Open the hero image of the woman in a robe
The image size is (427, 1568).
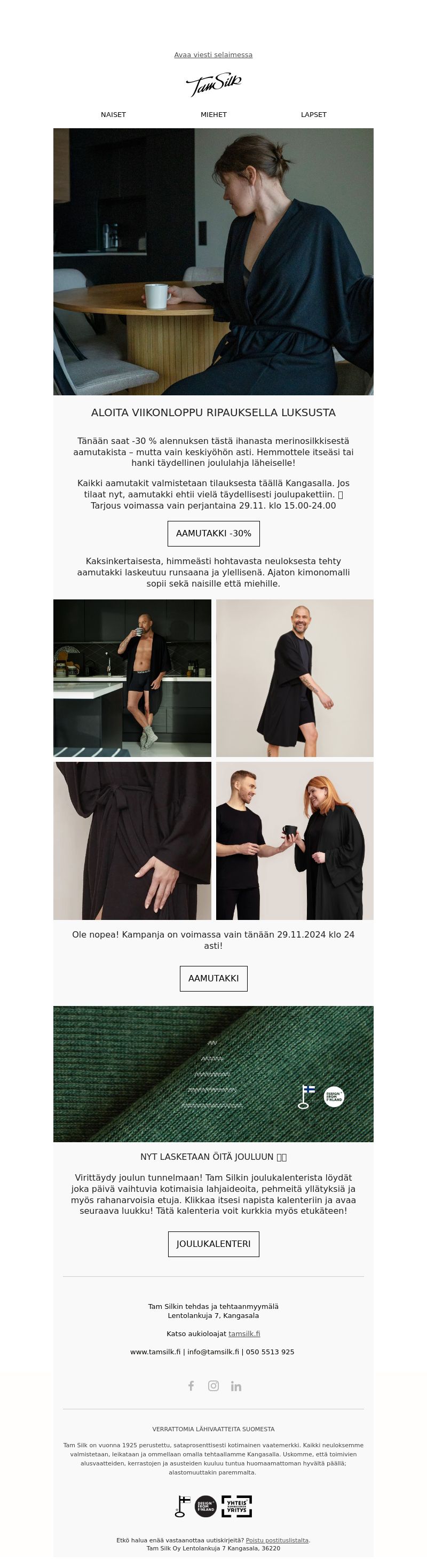click(213, 262)
